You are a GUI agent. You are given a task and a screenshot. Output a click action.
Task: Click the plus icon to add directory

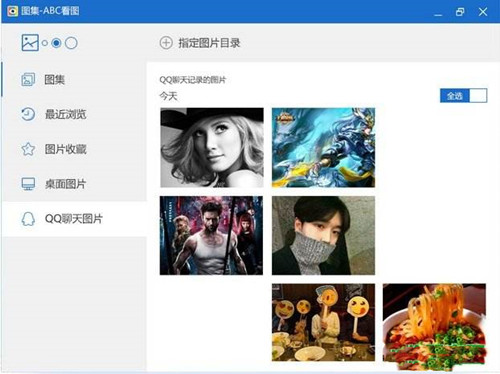pyautogui.click(x=166, y=43)
